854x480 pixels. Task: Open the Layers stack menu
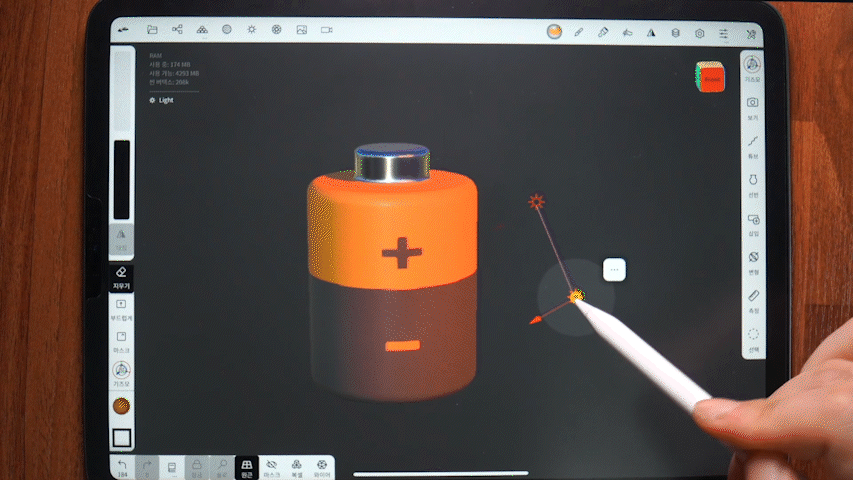point(675,32)
